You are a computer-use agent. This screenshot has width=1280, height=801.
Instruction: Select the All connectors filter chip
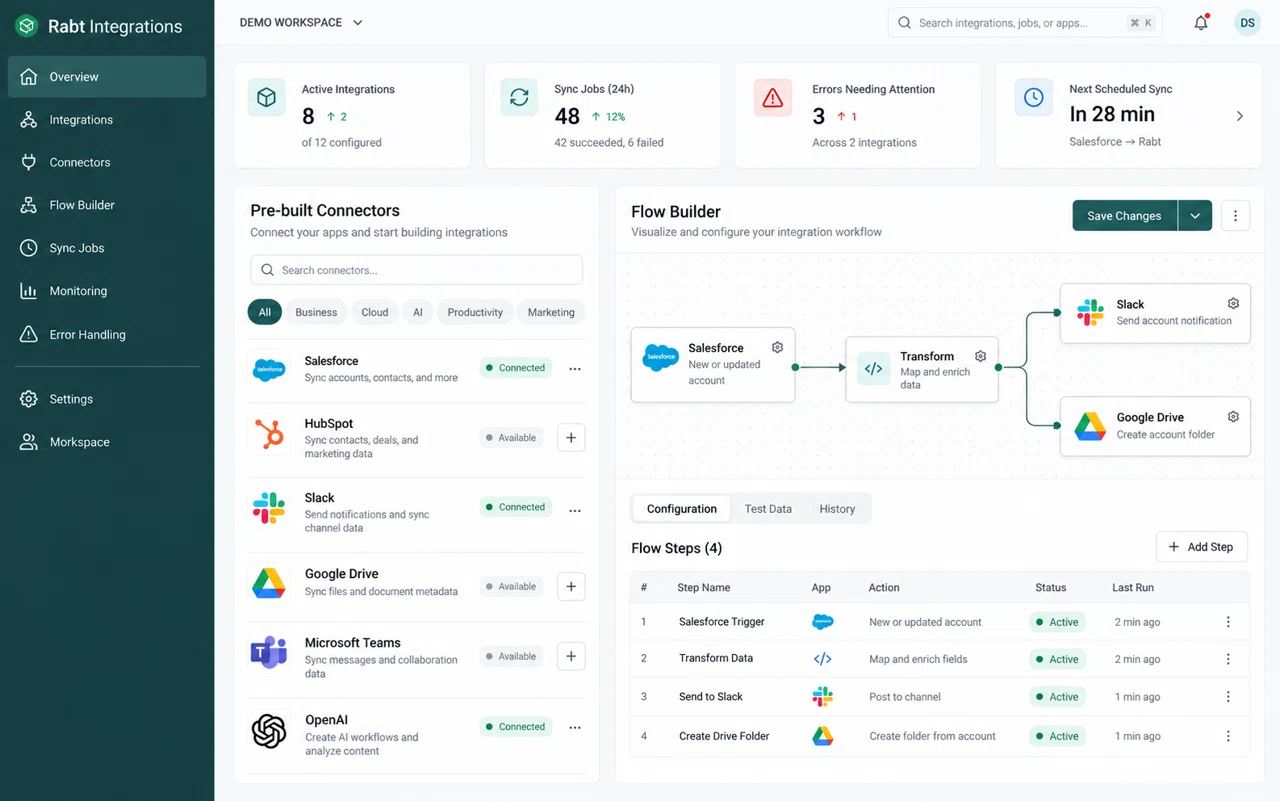(x=265, y=312)
